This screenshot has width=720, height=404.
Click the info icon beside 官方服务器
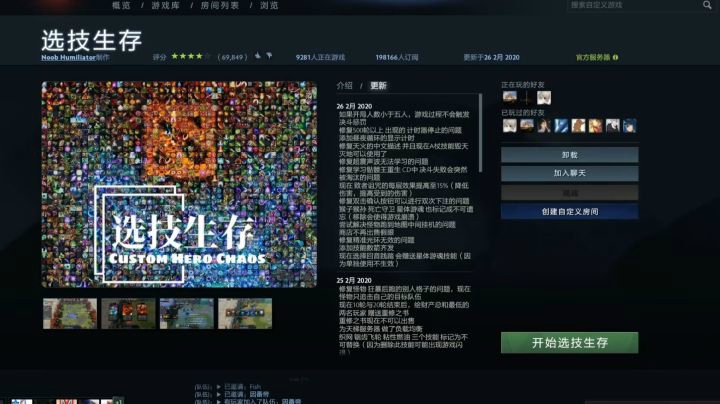(615, 57)
